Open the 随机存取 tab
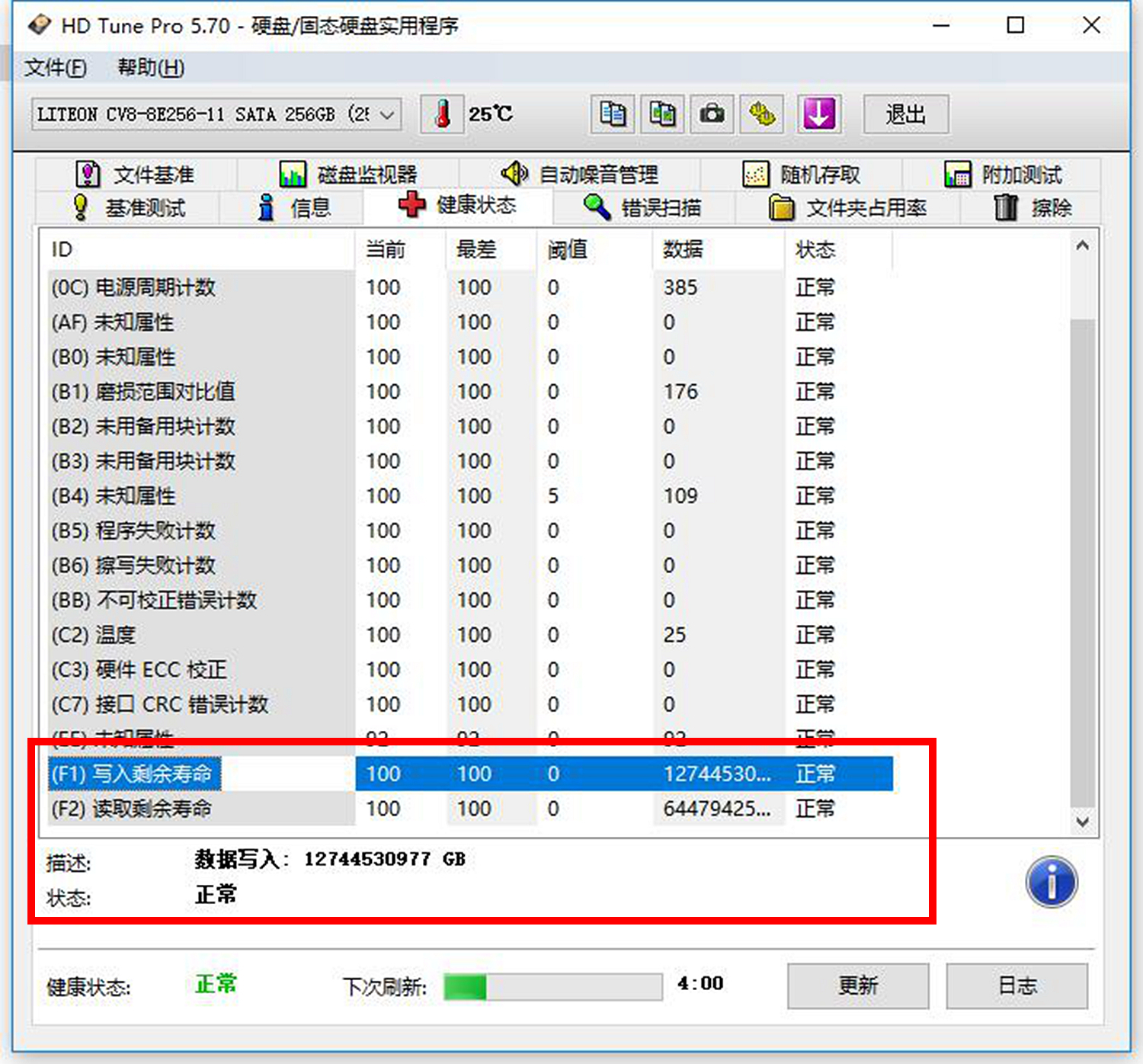 tap(802, 175)
